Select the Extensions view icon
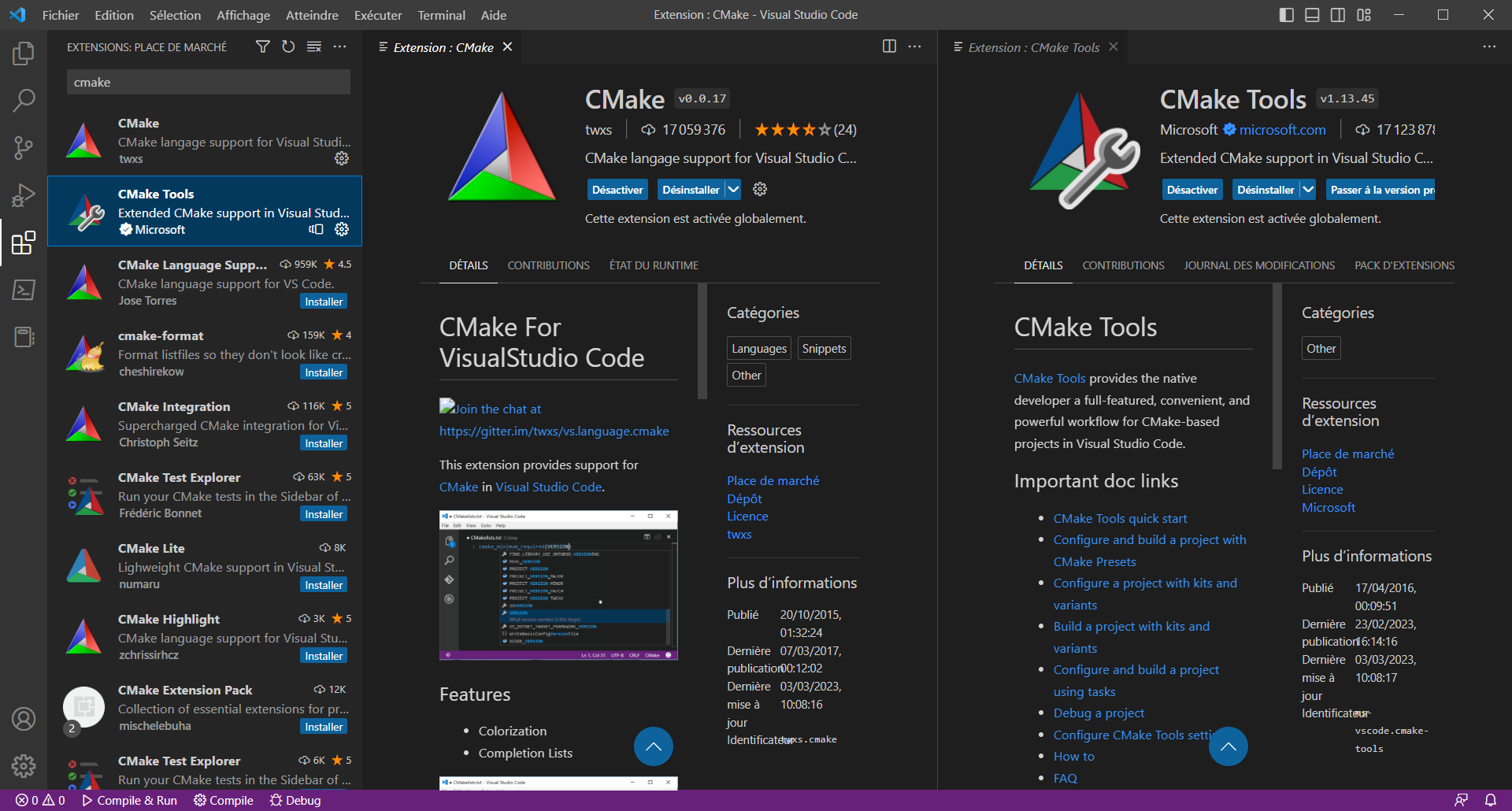 (x=24, y=243)
